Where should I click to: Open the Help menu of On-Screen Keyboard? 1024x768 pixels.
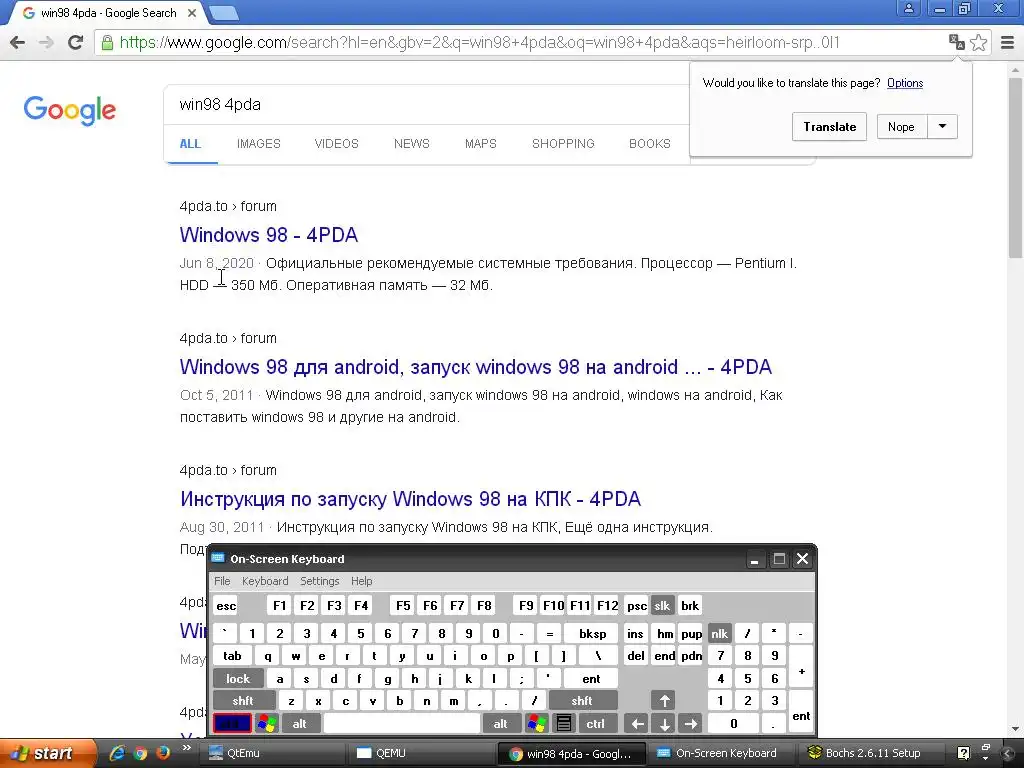click(x=361, y=581)
